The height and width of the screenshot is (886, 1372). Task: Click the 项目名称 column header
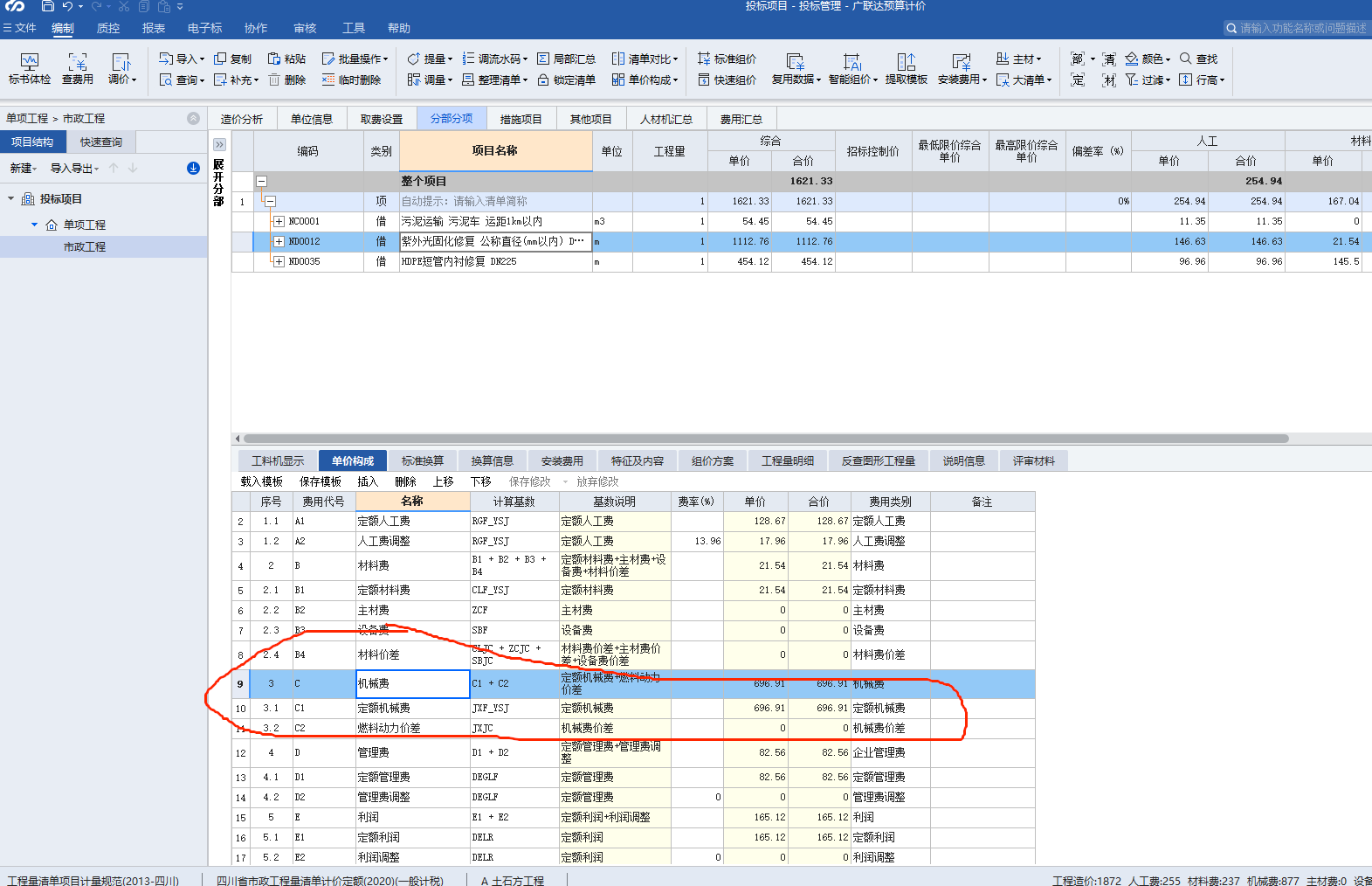pyautogui.click(x=495, y=151)
